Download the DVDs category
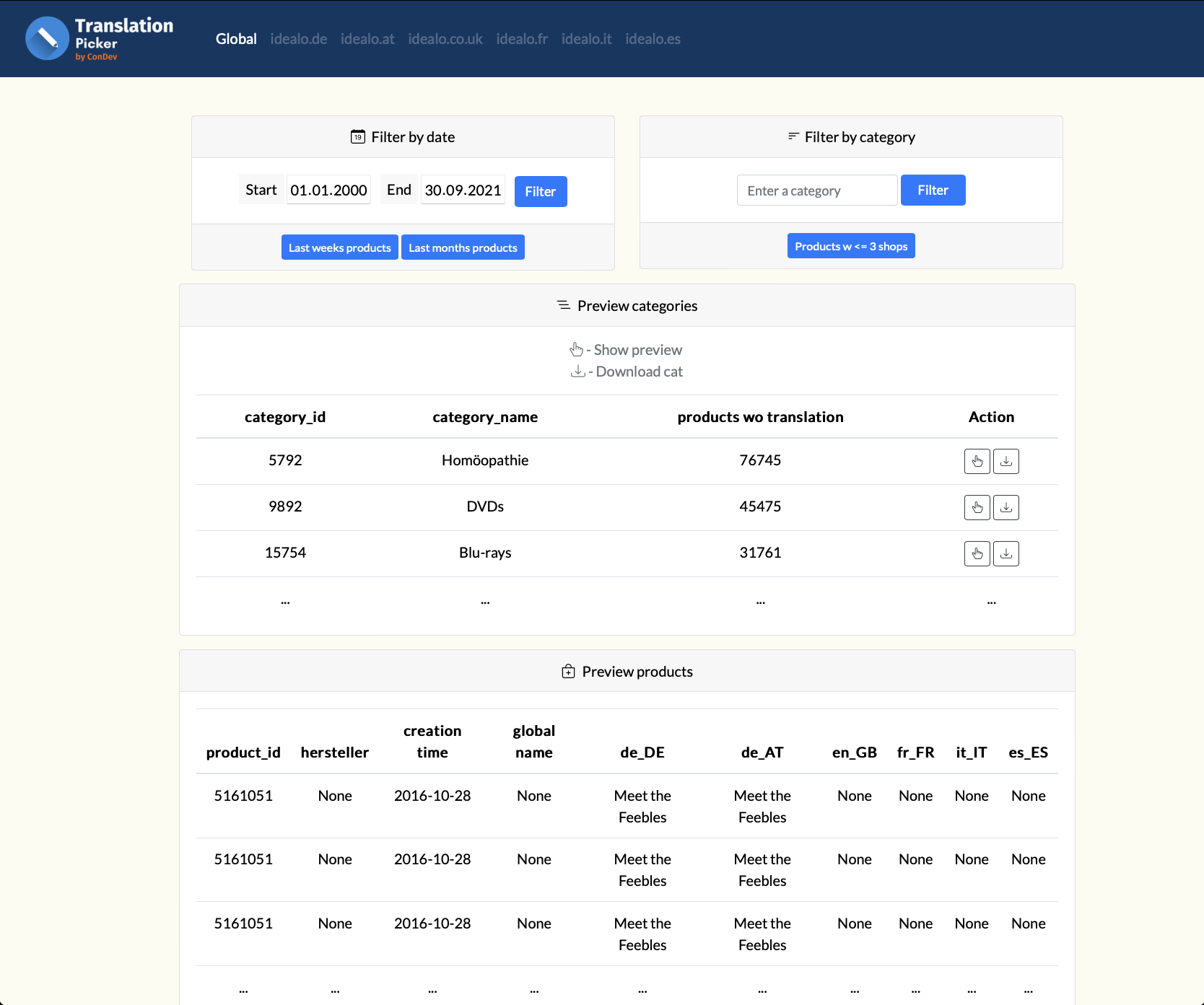 point(1006,507)
